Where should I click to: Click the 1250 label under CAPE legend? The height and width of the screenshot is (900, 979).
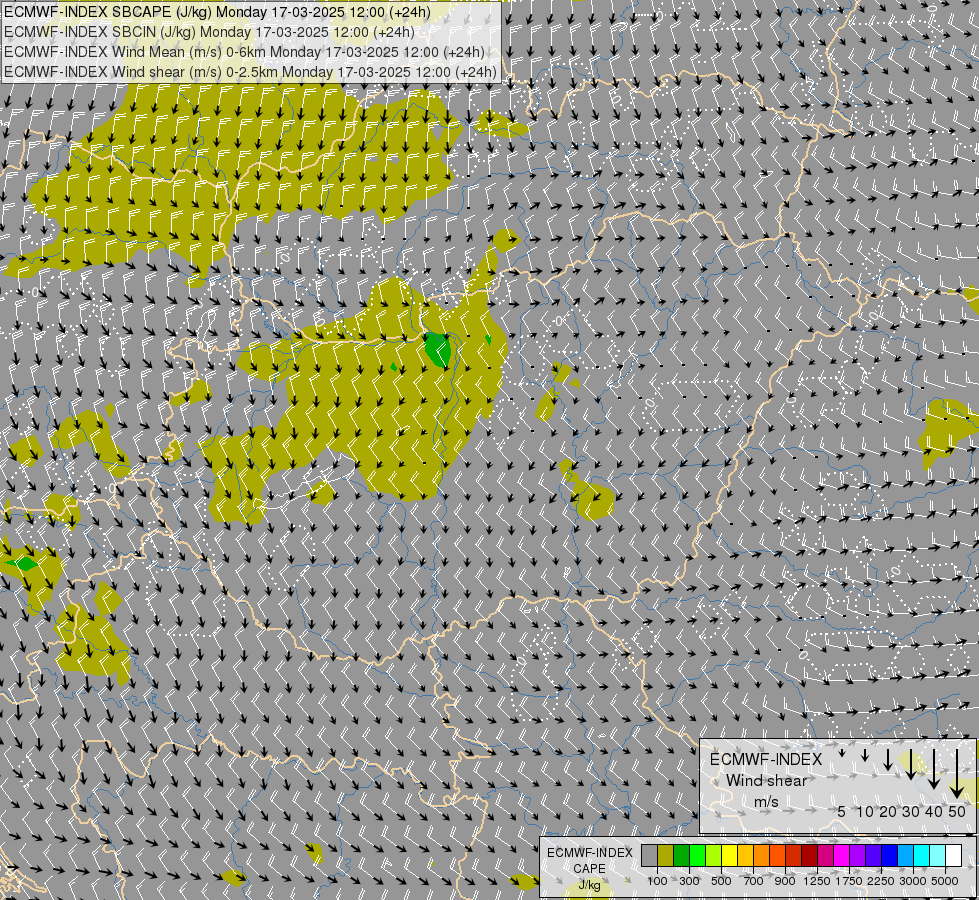tap(817, 881)
